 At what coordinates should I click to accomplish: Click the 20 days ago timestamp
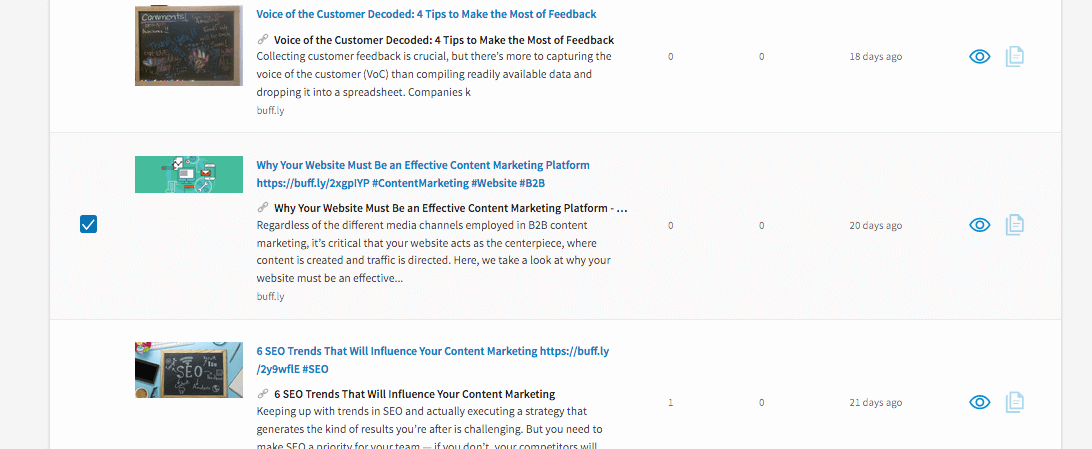pyautogui.click(x=875, y=226)
